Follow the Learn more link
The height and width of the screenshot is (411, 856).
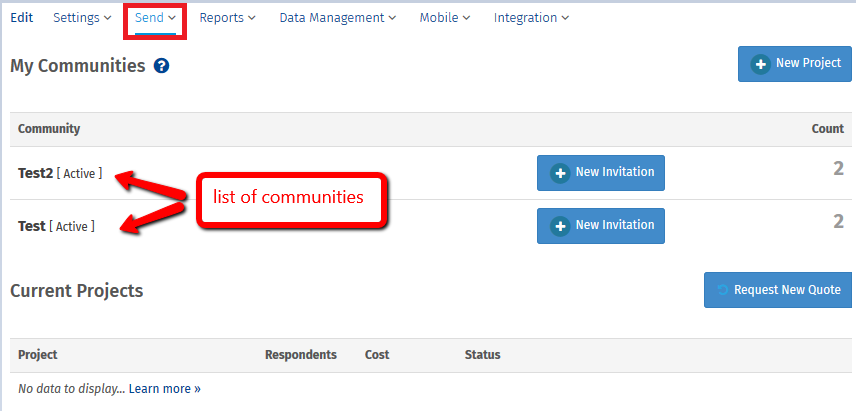point(164,388)
